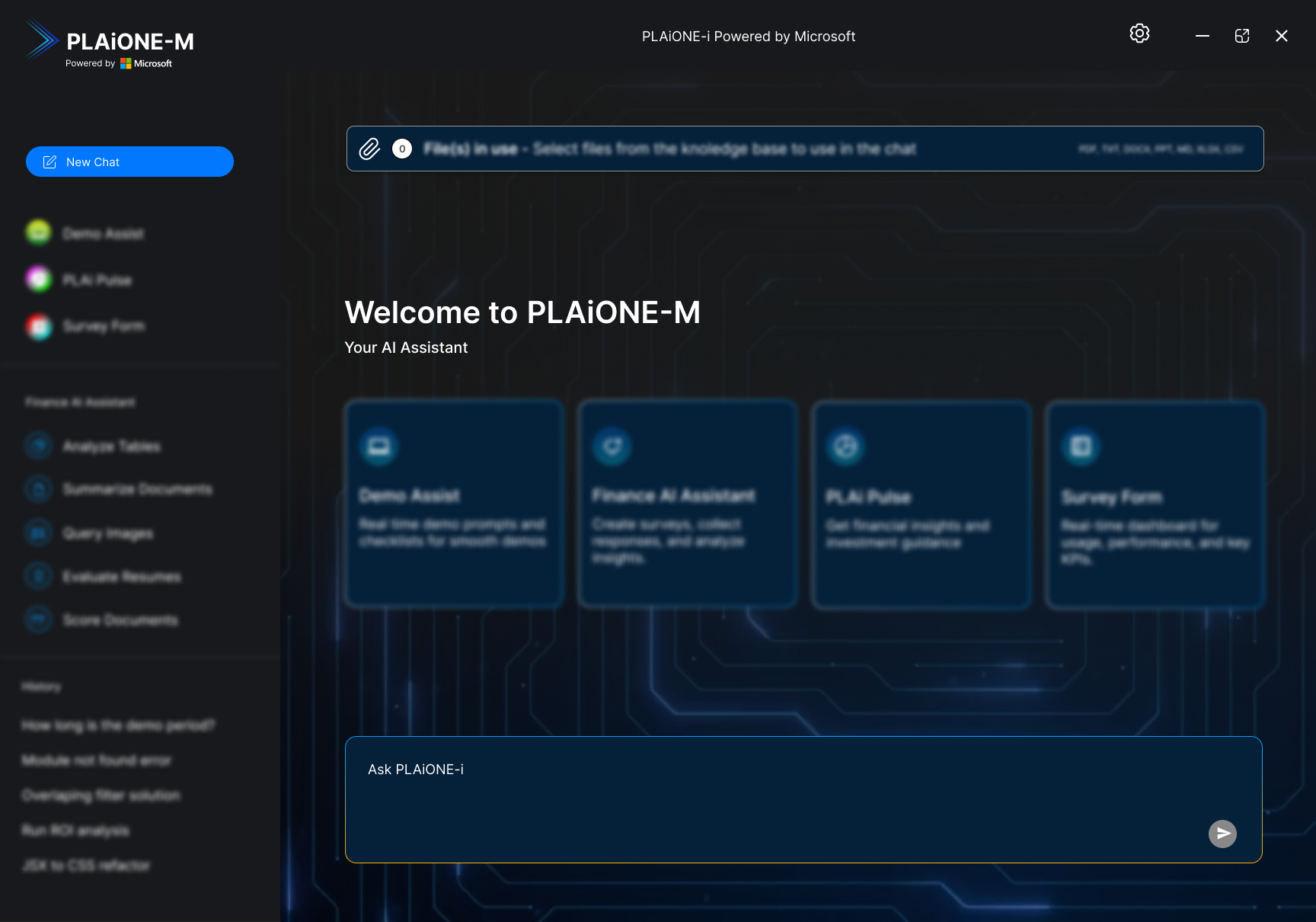Click the send message arrow icon
1316x922 pixels.
tap(1222, 834)
